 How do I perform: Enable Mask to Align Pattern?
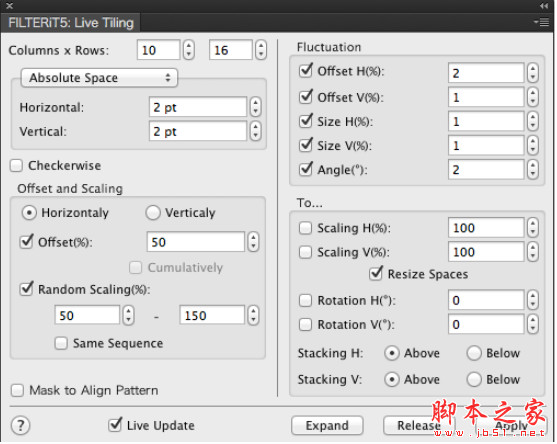(x=17, y=390)
